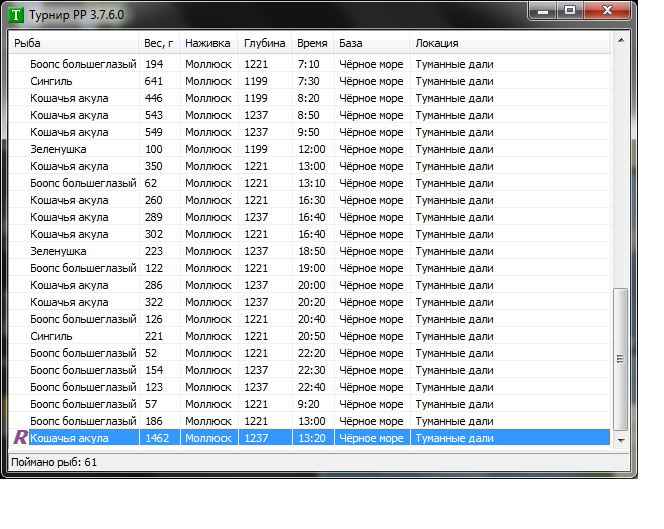The image size is (664, 529).
Task: Select the Боопс большеглазый row weighing 122
Action: [x=310, y=268]
